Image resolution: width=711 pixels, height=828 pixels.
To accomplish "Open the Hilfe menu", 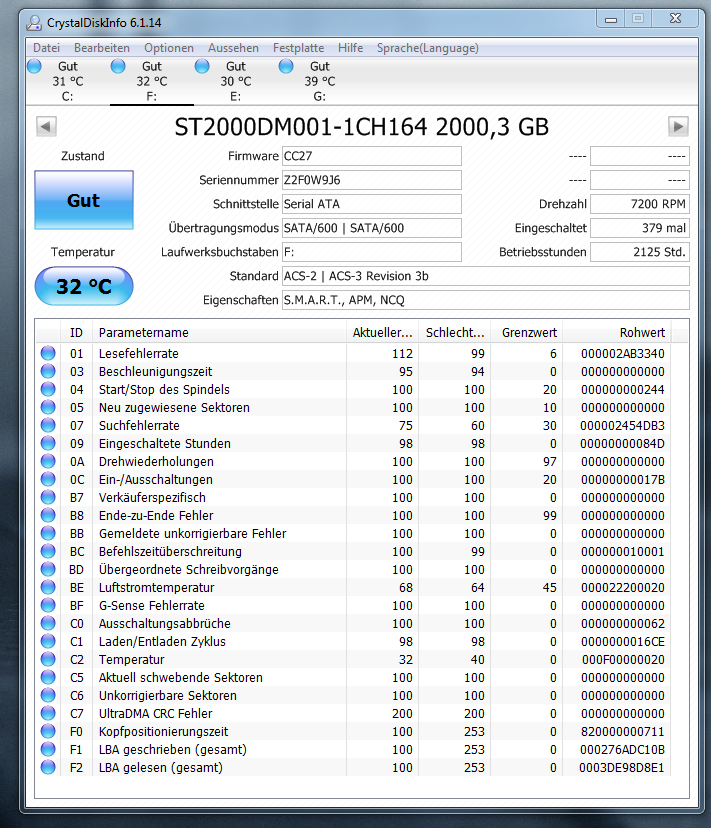I will pos(350,48).
